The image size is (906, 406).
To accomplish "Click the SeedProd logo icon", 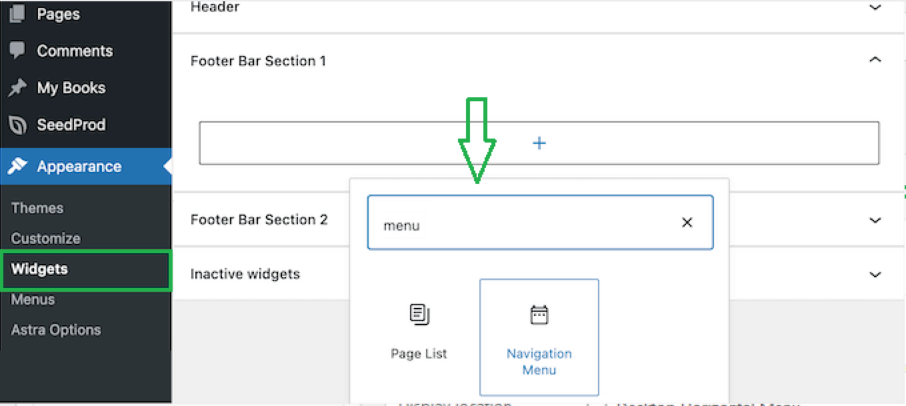I will click(17, 125).
